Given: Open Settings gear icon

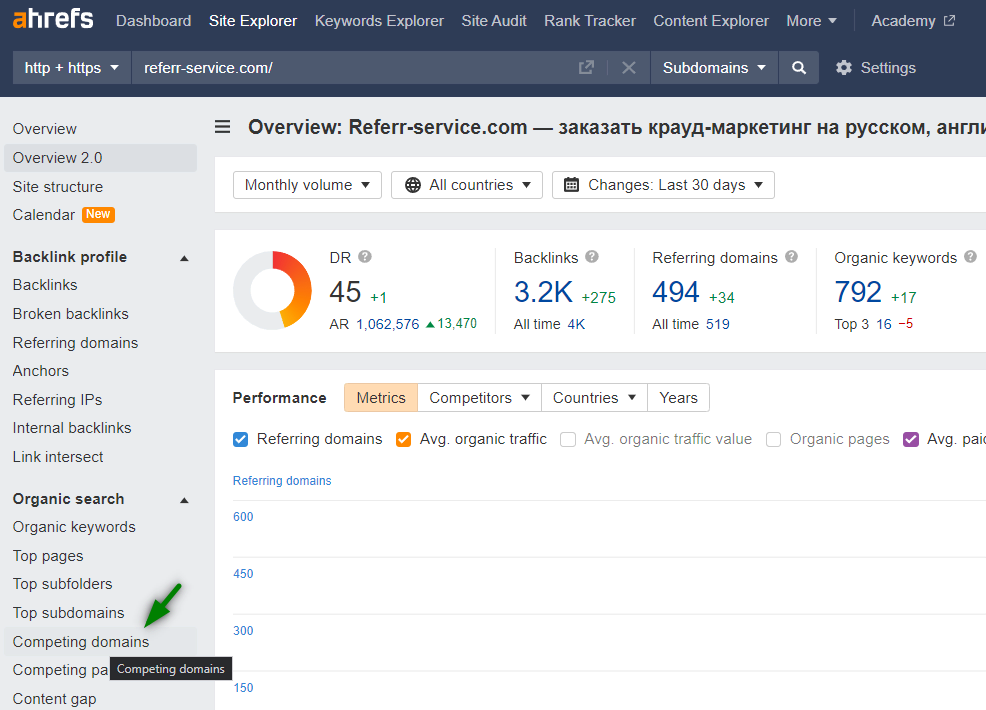Looking at the screenshot, I should pos(844,67).
